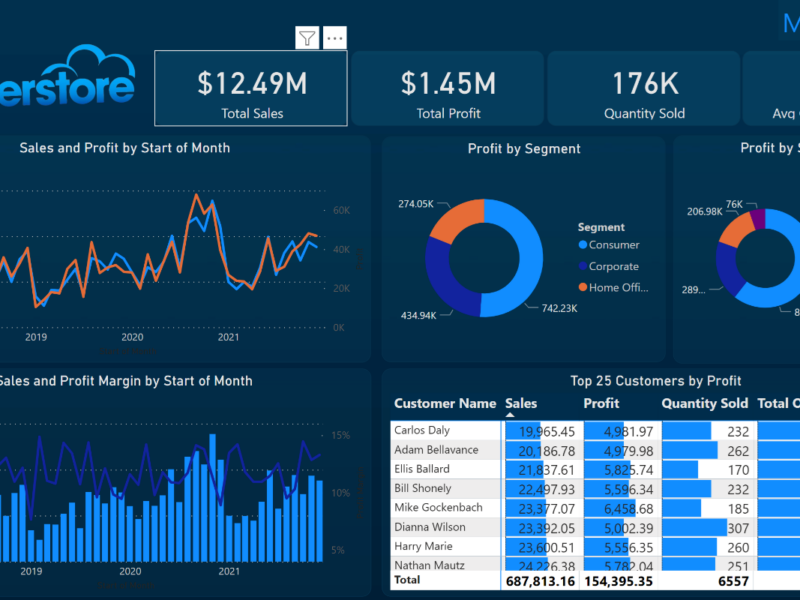
Task: Click the purple 76K donut slice
Action: click(x=758, y=218)
